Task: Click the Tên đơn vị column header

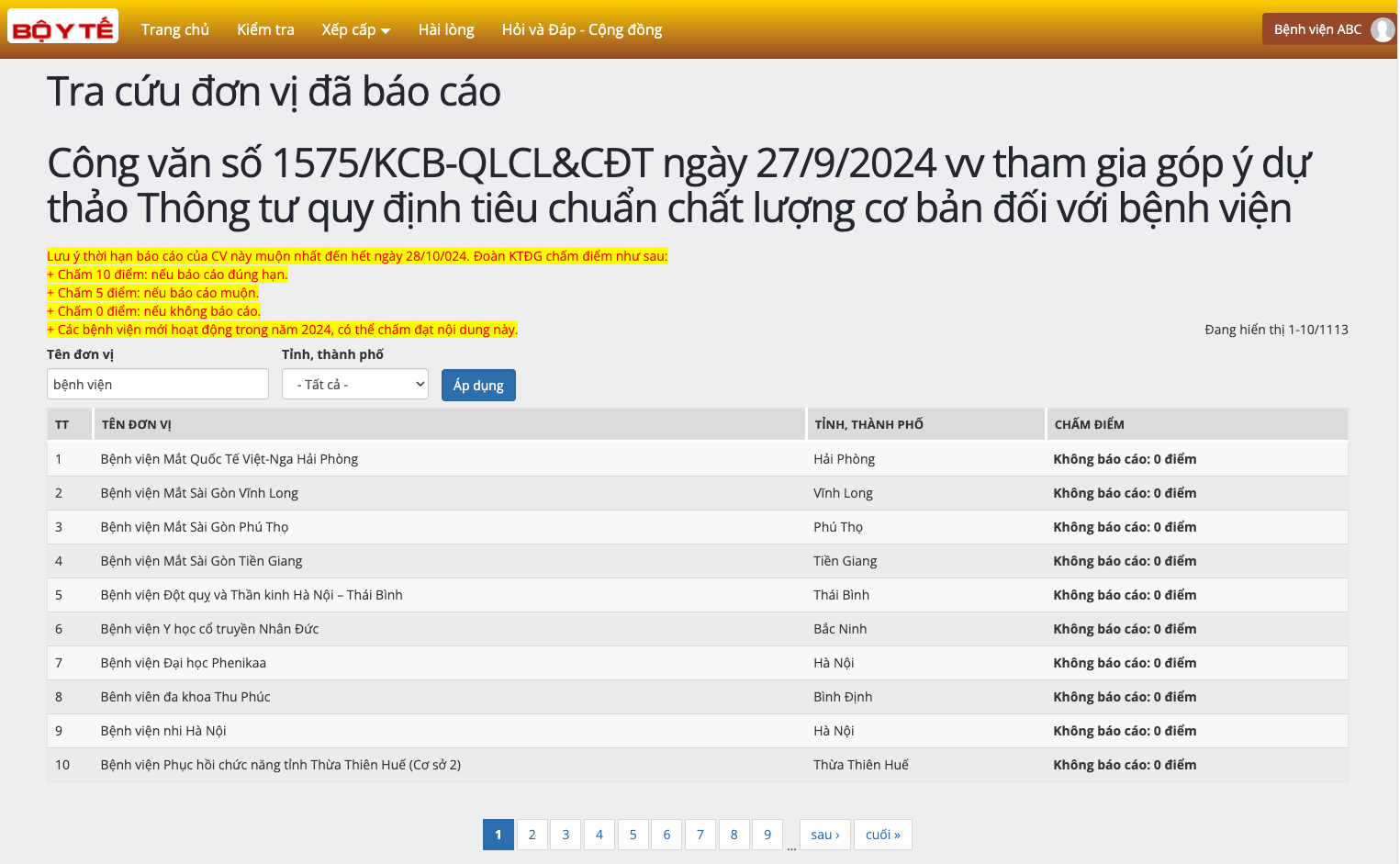Action: (137, 424)
